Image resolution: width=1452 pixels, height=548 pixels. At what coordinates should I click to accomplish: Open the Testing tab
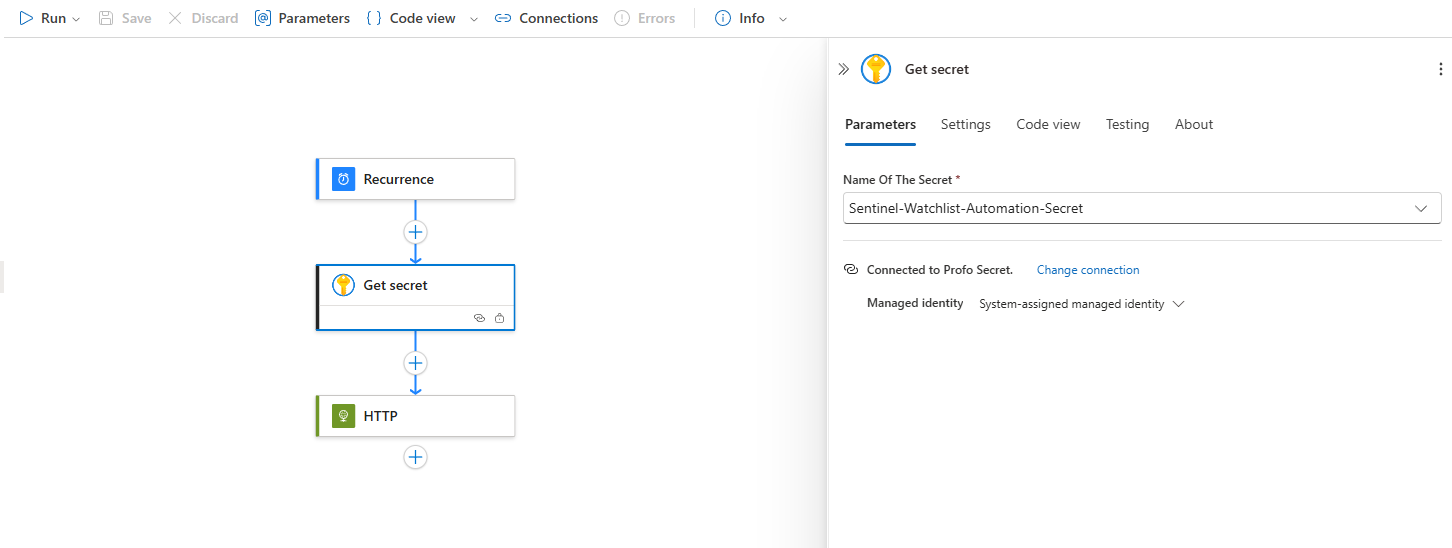pos(1127,124)
